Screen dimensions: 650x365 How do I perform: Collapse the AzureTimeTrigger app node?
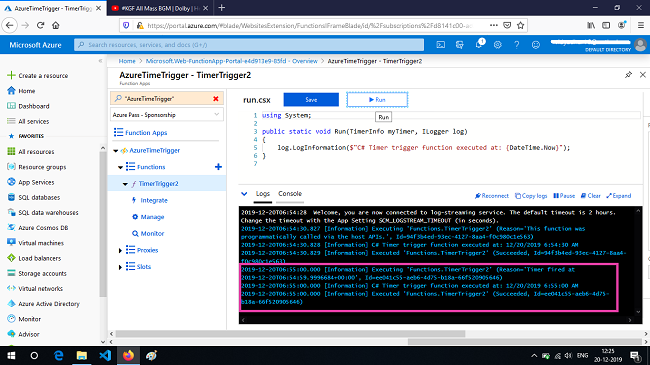click(116, 151)
